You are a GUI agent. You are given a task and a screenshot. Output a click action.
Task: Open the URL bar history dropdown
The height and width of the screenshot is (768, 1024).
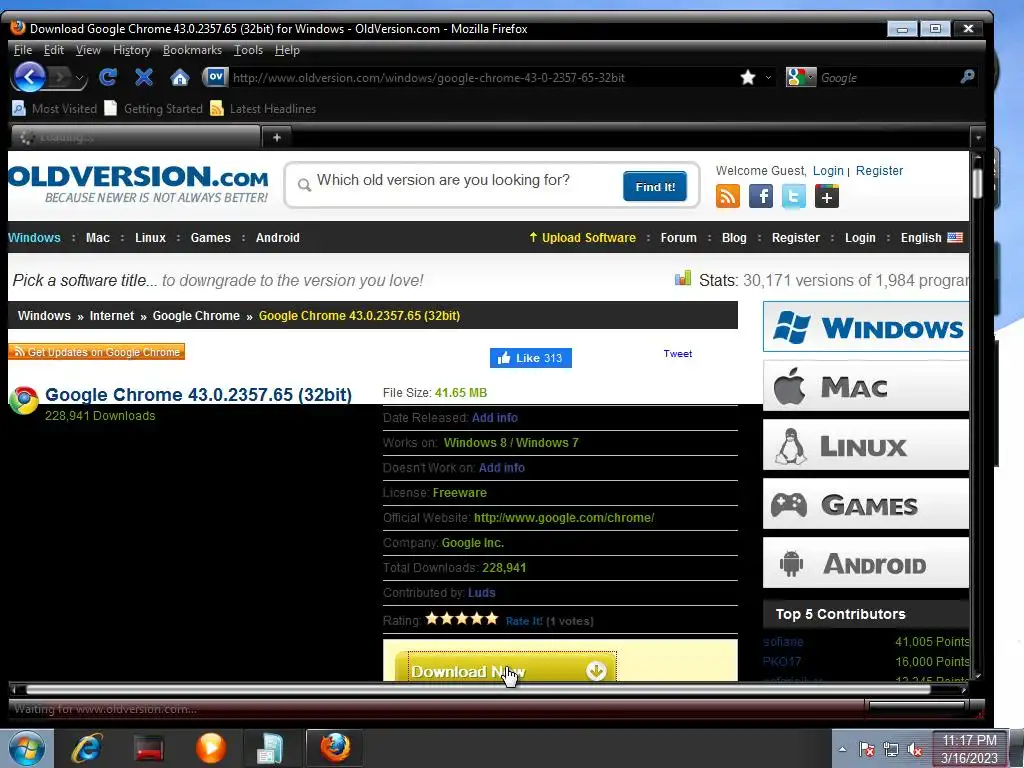tap(768, 78)
